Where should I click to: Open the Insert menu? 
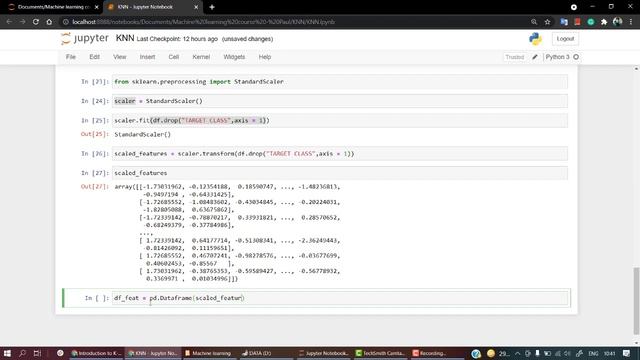click(147, 57)
